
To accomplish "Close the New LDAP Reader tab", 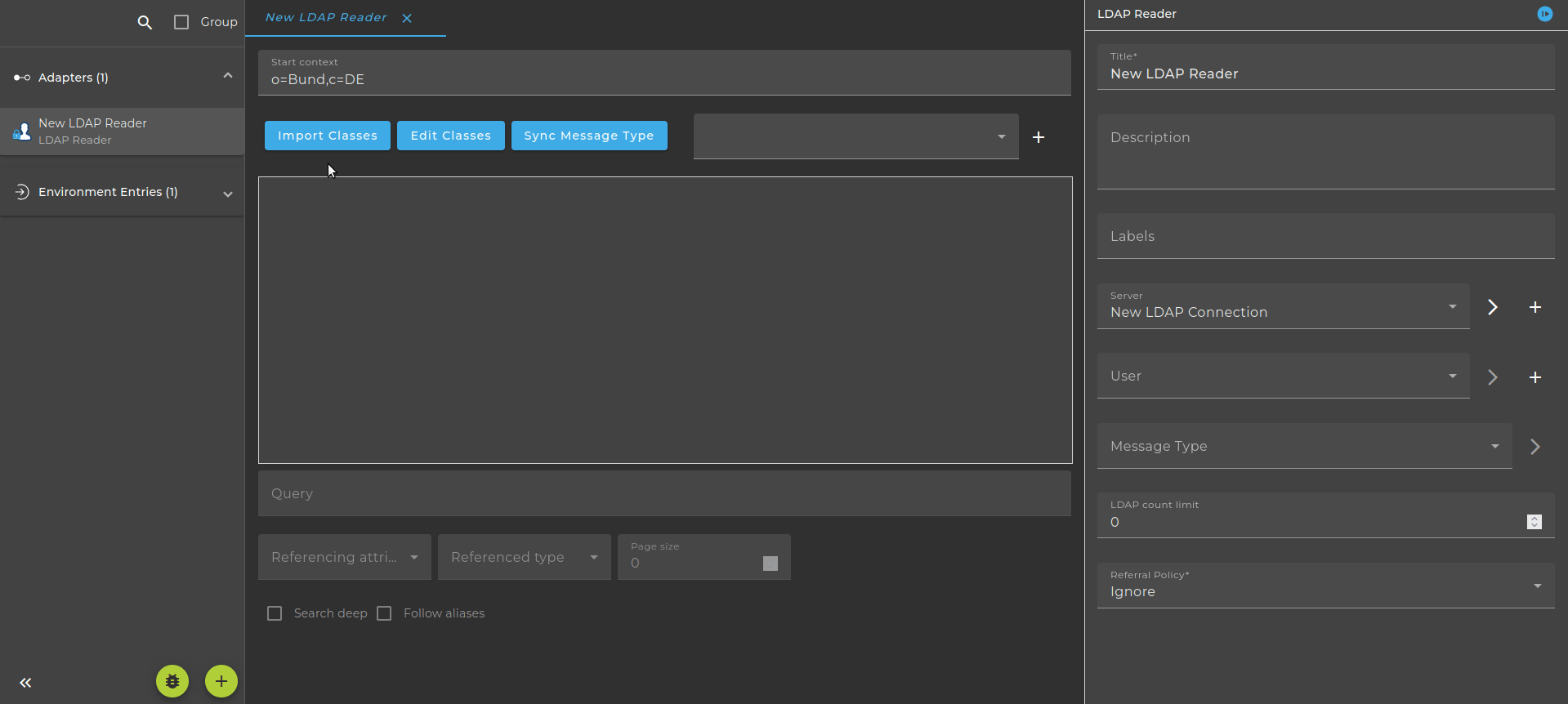I will pyautogui.click(x=407, y=18).
